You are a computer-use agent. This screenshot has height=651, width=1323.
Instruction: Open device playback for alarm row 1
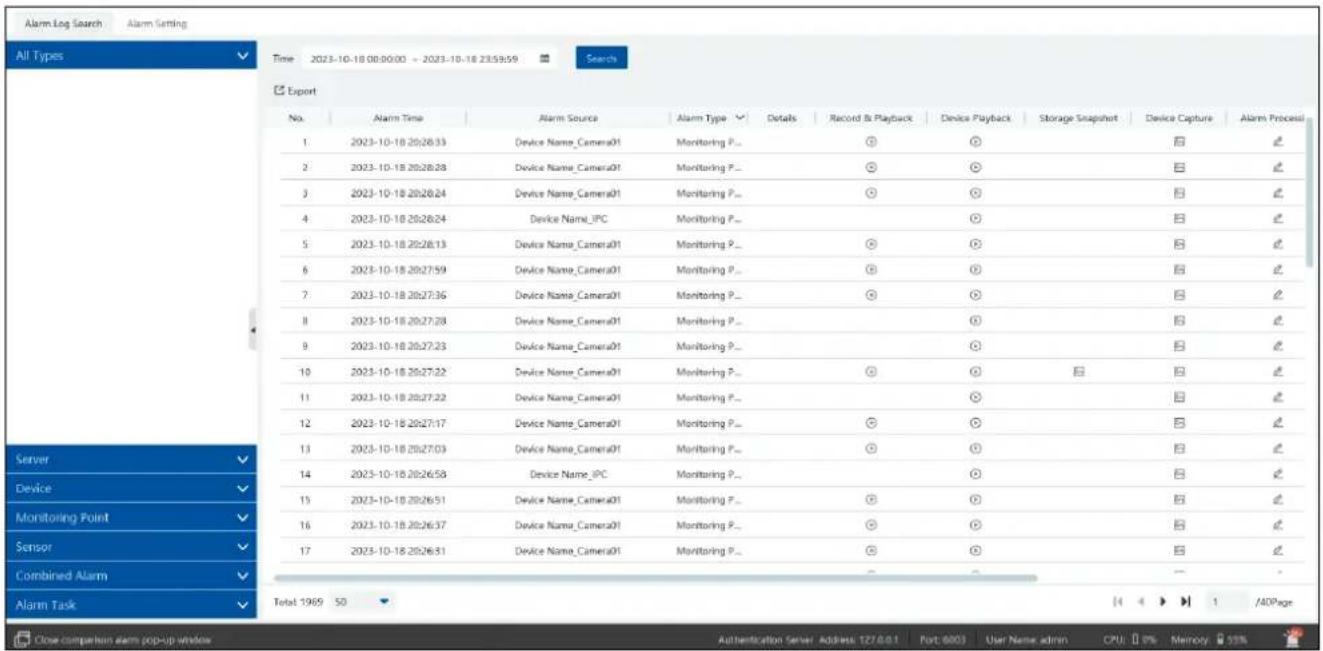click(975, 142)
